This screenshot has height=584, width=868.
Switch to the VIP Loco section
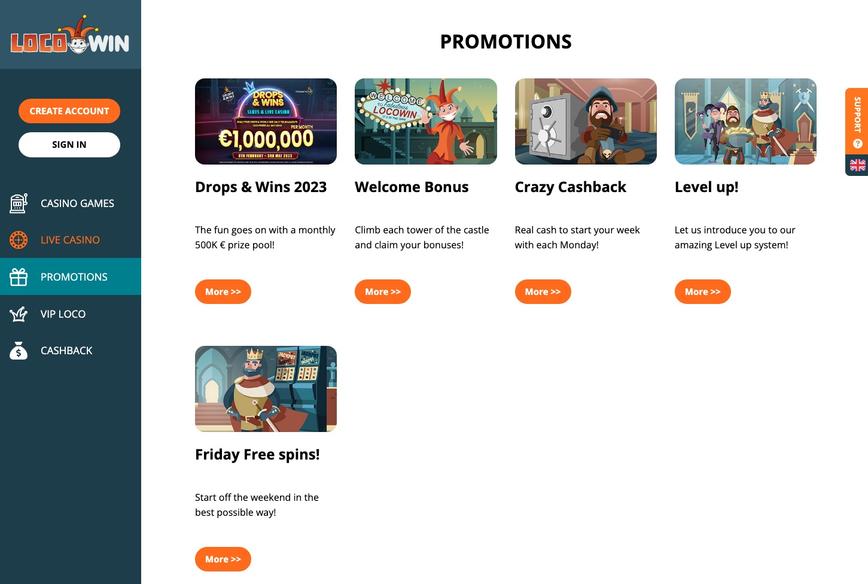click(x=68, y=313)
